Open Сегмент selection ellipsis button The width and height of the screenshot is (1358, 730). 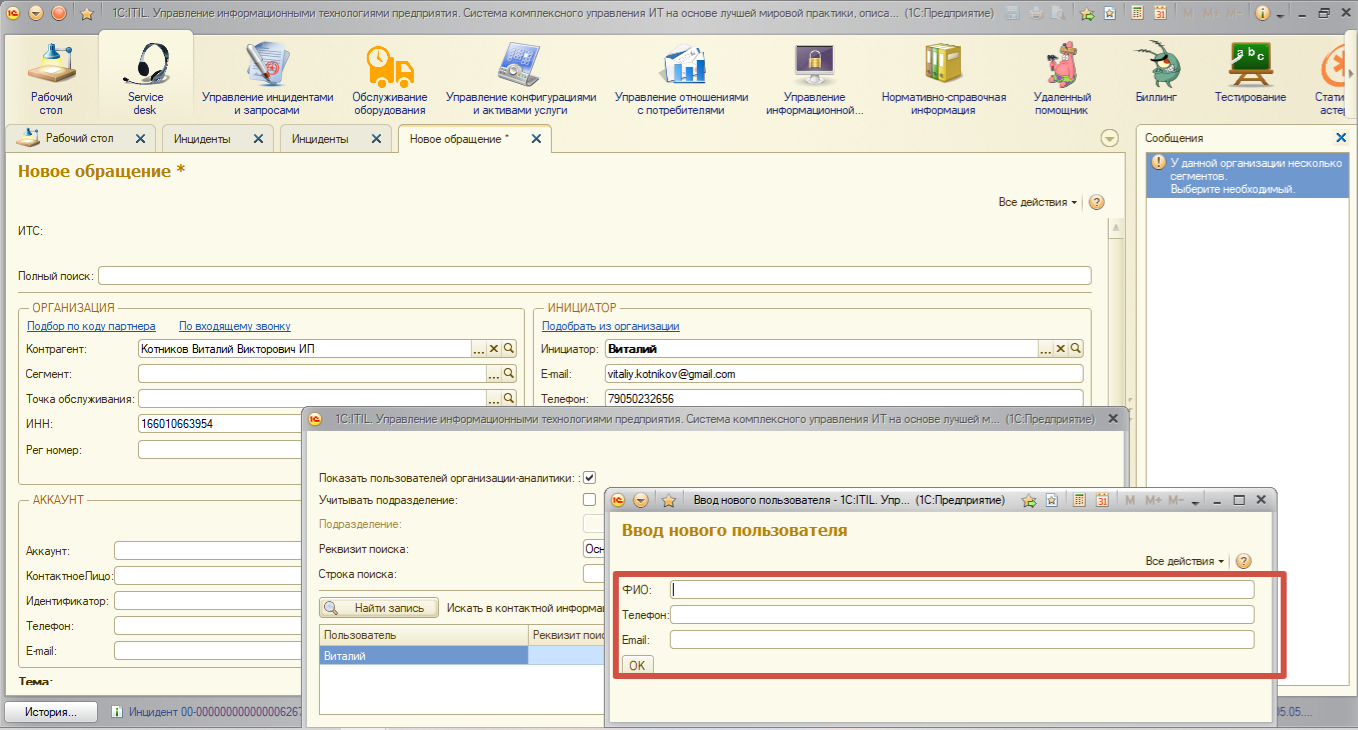point(494,374)
